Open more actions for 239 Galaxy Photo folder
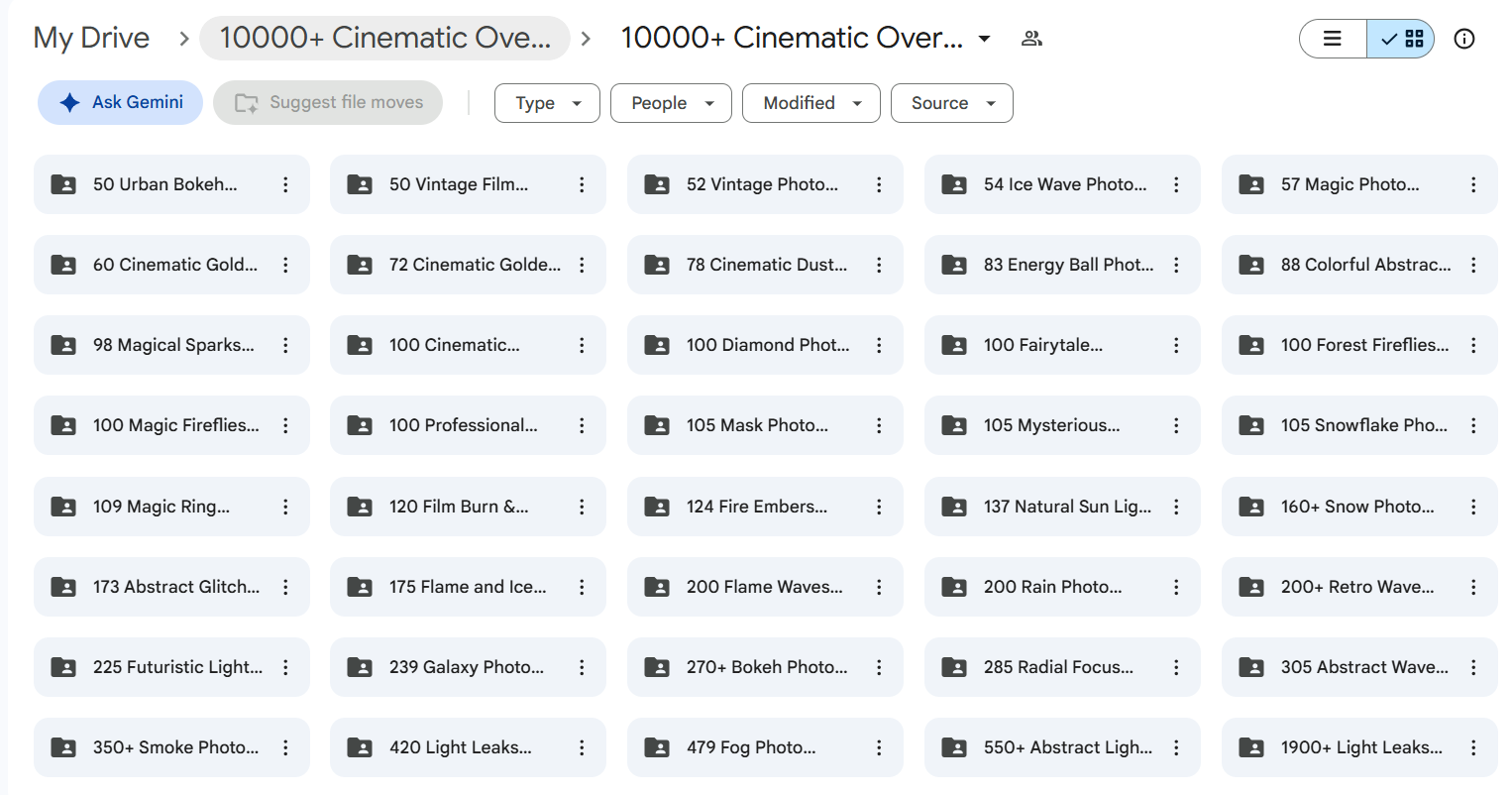1512x795 pixels. 582,667
